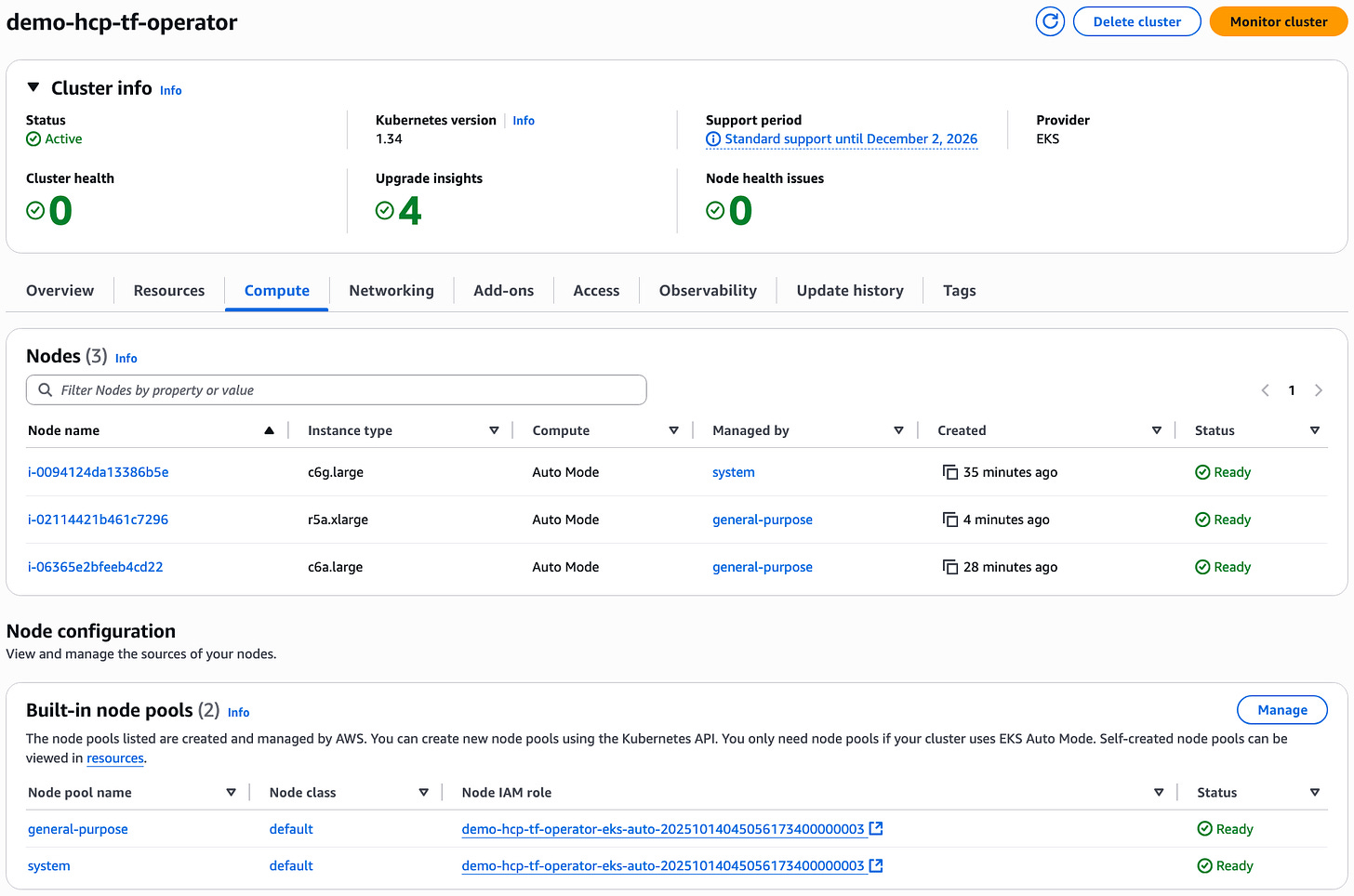1354x896 pixels.
Task: Click the copy icon beside "35 minutes ago"
Action: 950,472
